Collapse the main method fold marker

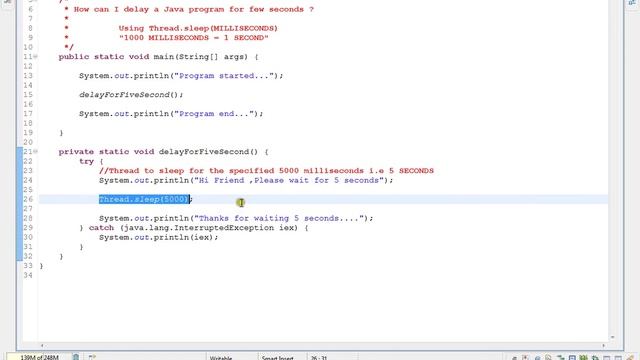tap(36, 57)
